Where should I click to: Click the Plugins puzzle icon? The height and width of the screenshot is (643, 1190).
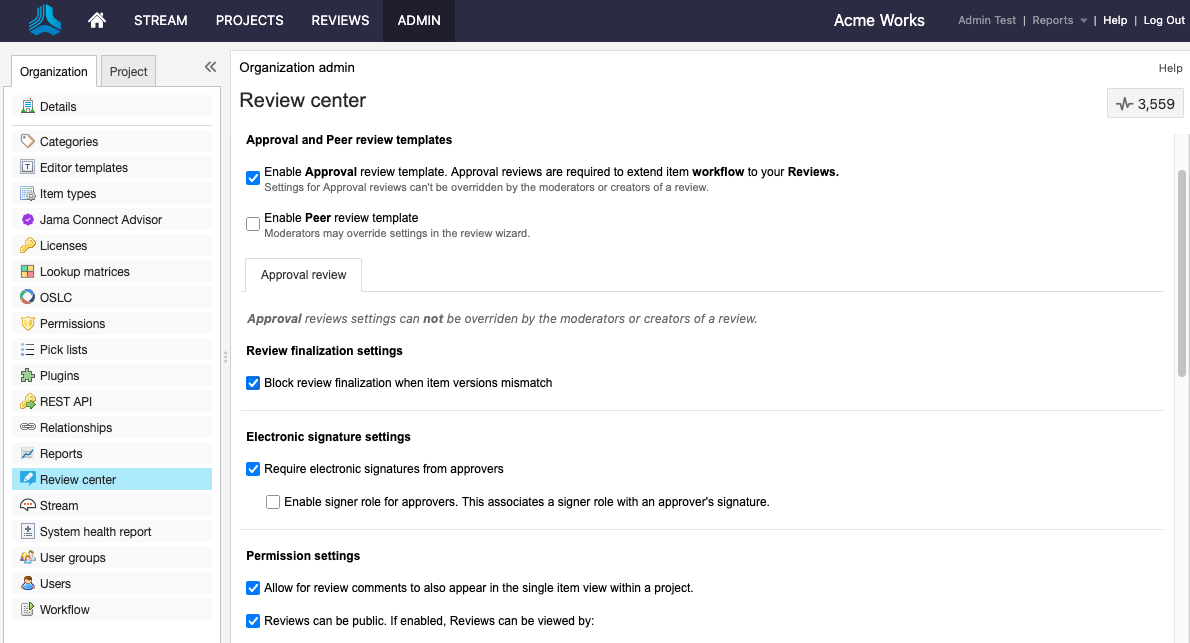coord(27,375)
